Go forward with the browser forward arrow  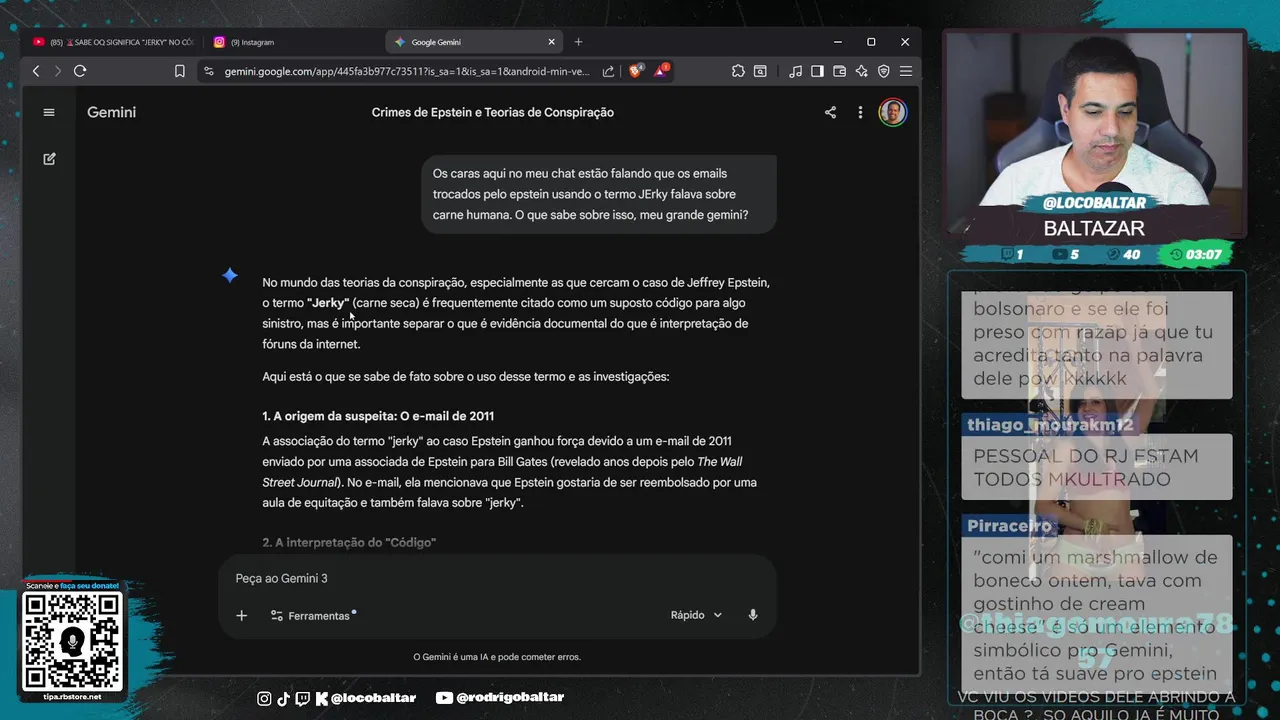click(x=57, y=71)
